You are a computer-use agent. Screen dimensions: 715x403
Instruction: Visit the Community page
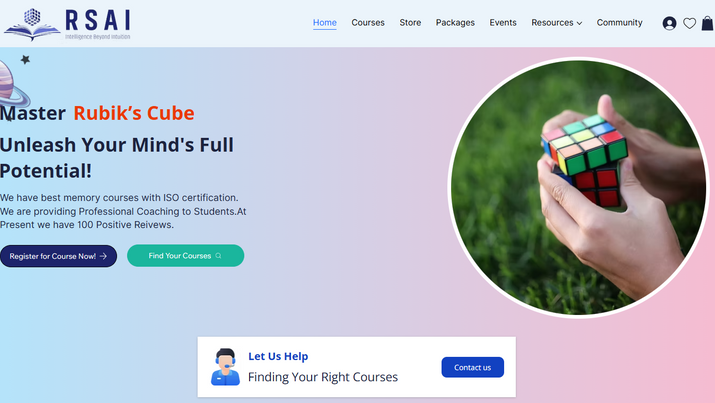pyautogui.click(x=620, y=22)
